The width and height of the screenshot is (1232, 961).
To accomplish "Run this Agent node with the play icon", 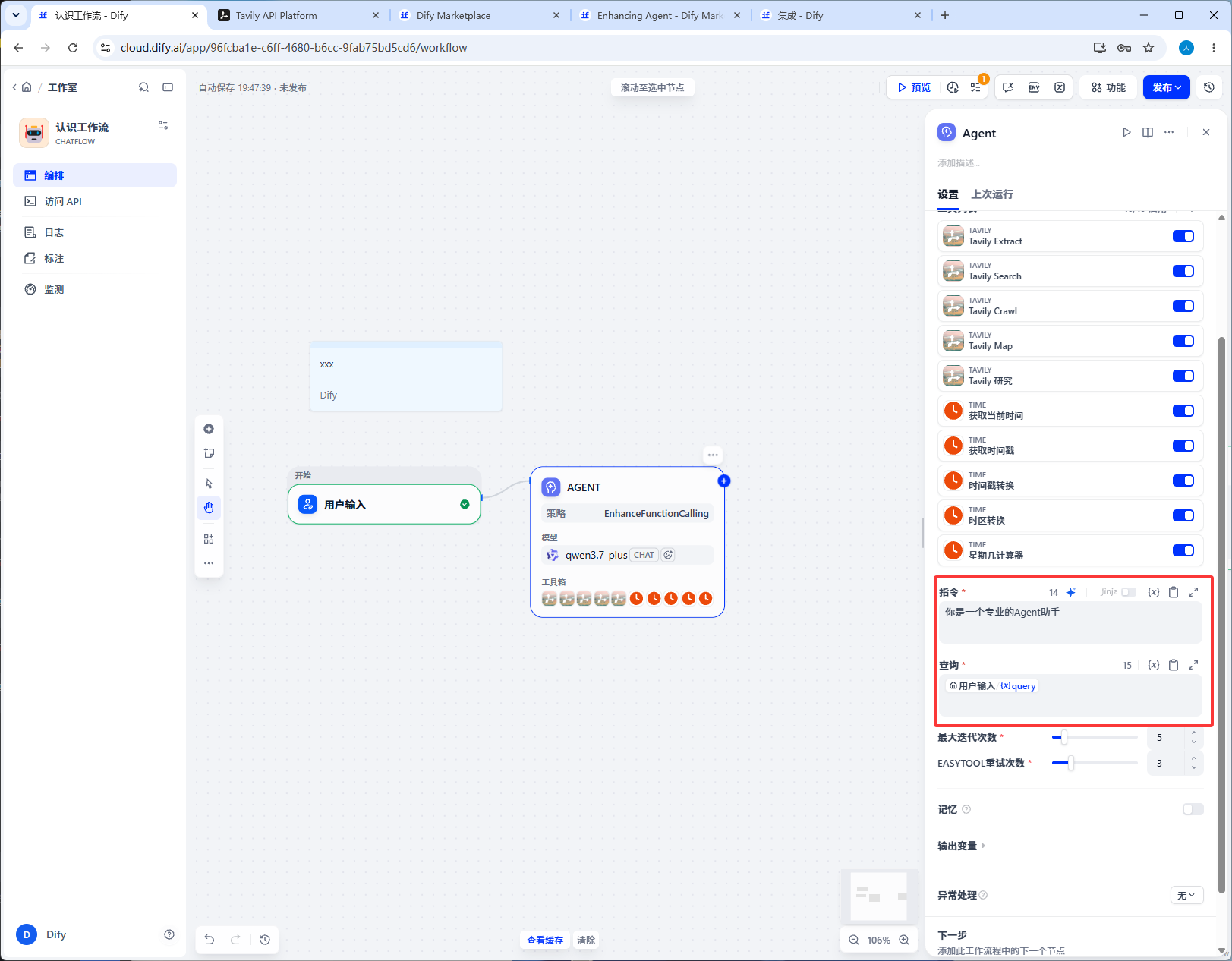I will tap(1126, 132).
